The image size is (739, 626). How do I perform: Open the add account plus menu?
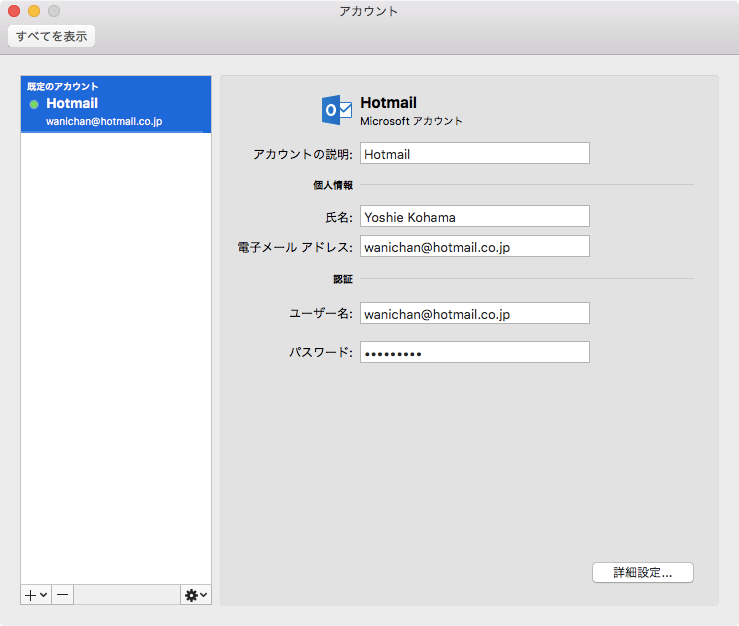[x=36, y=594]
